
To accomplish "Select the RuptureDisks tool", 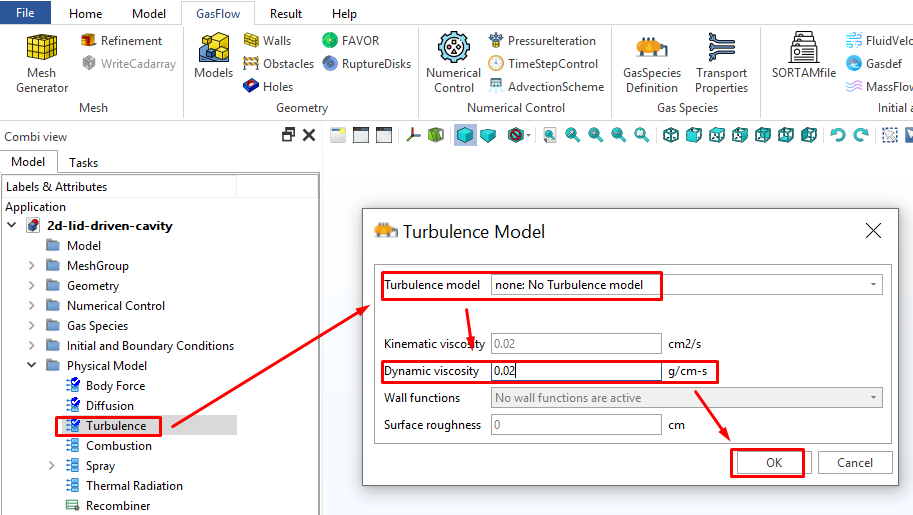I will coord(366,63).
